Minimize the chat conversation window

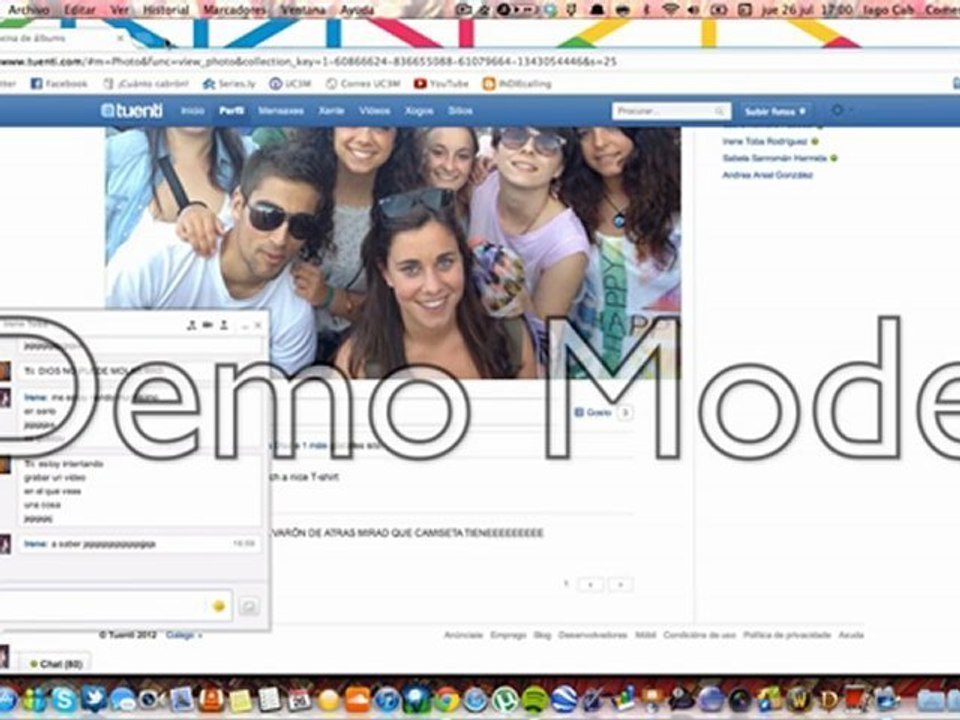(x=244, y=326)
